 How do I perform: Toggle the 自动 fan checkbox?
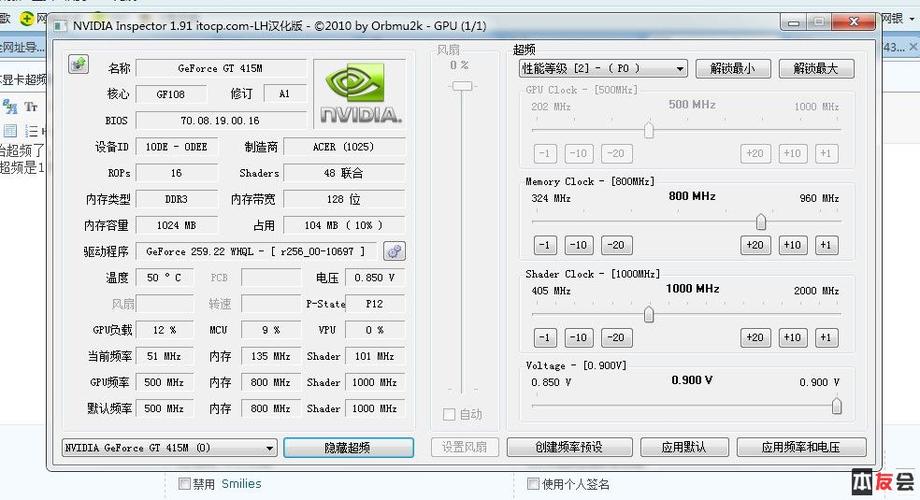click(449, 414)
